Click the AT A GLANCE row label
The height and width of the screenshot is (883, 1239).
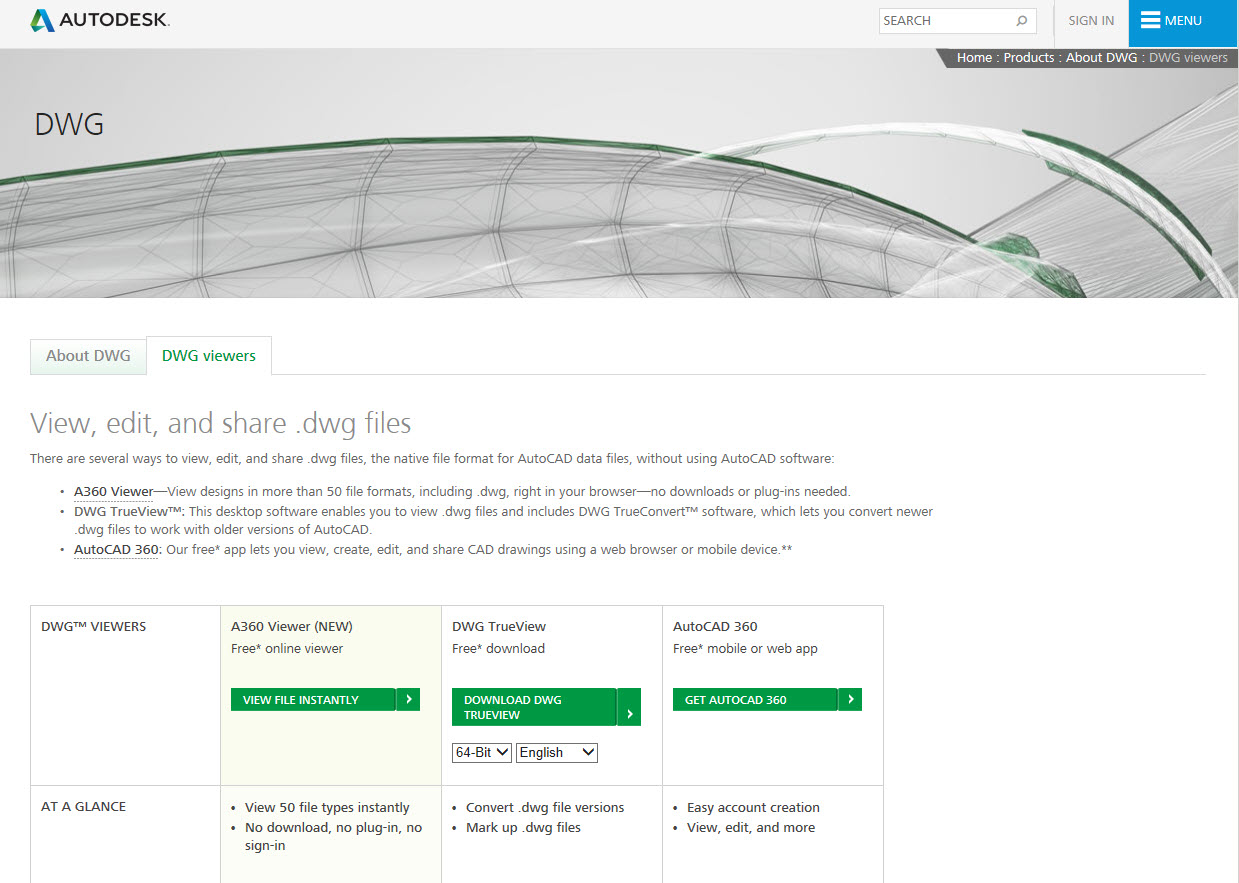(x=84, y=806)
